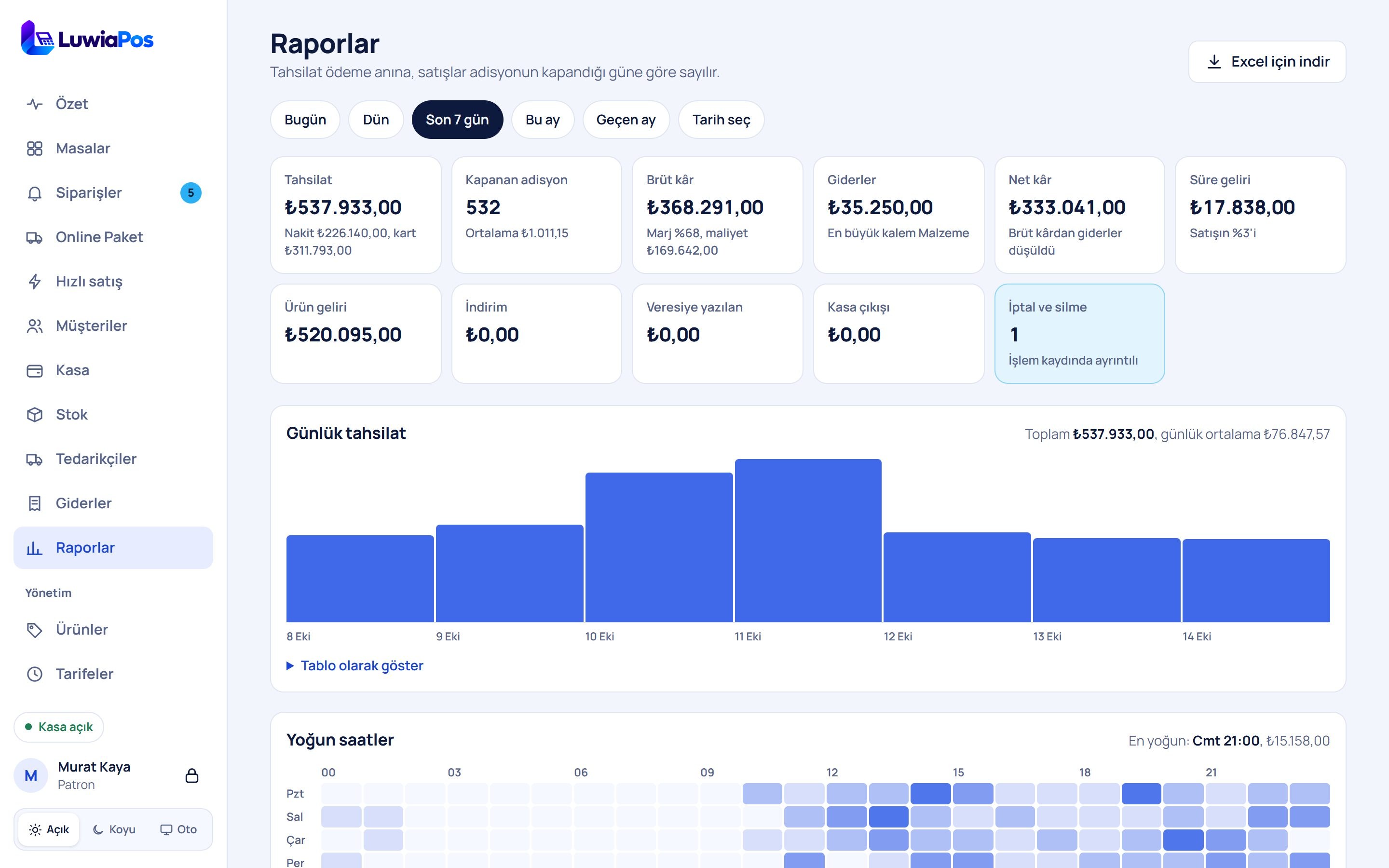Screen dimensions: 1389x868
Task: Click the 14 Eki bar in chart
Action: [x=1256, y=581]
